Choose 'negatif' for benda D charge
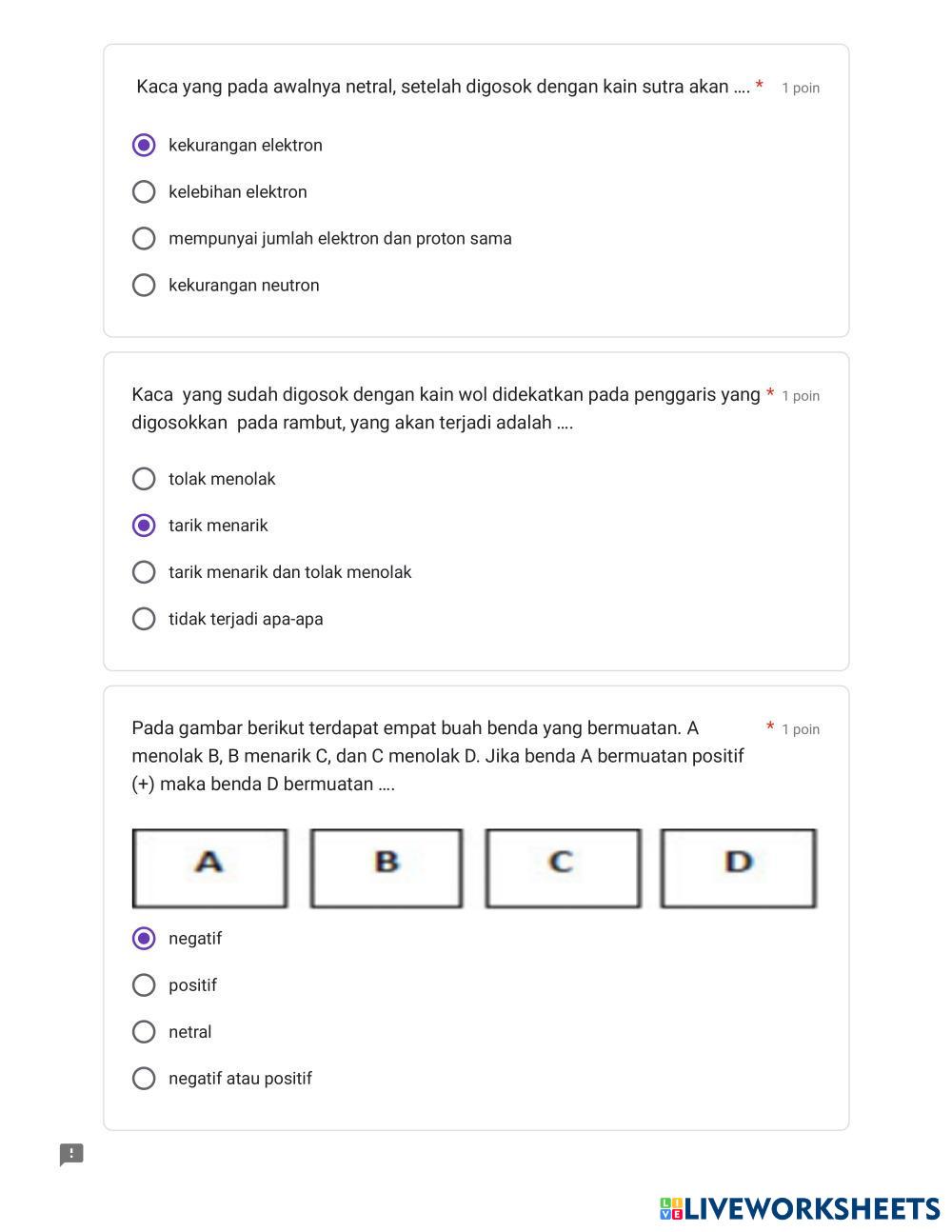952x1232 pixels. [144, 938]
